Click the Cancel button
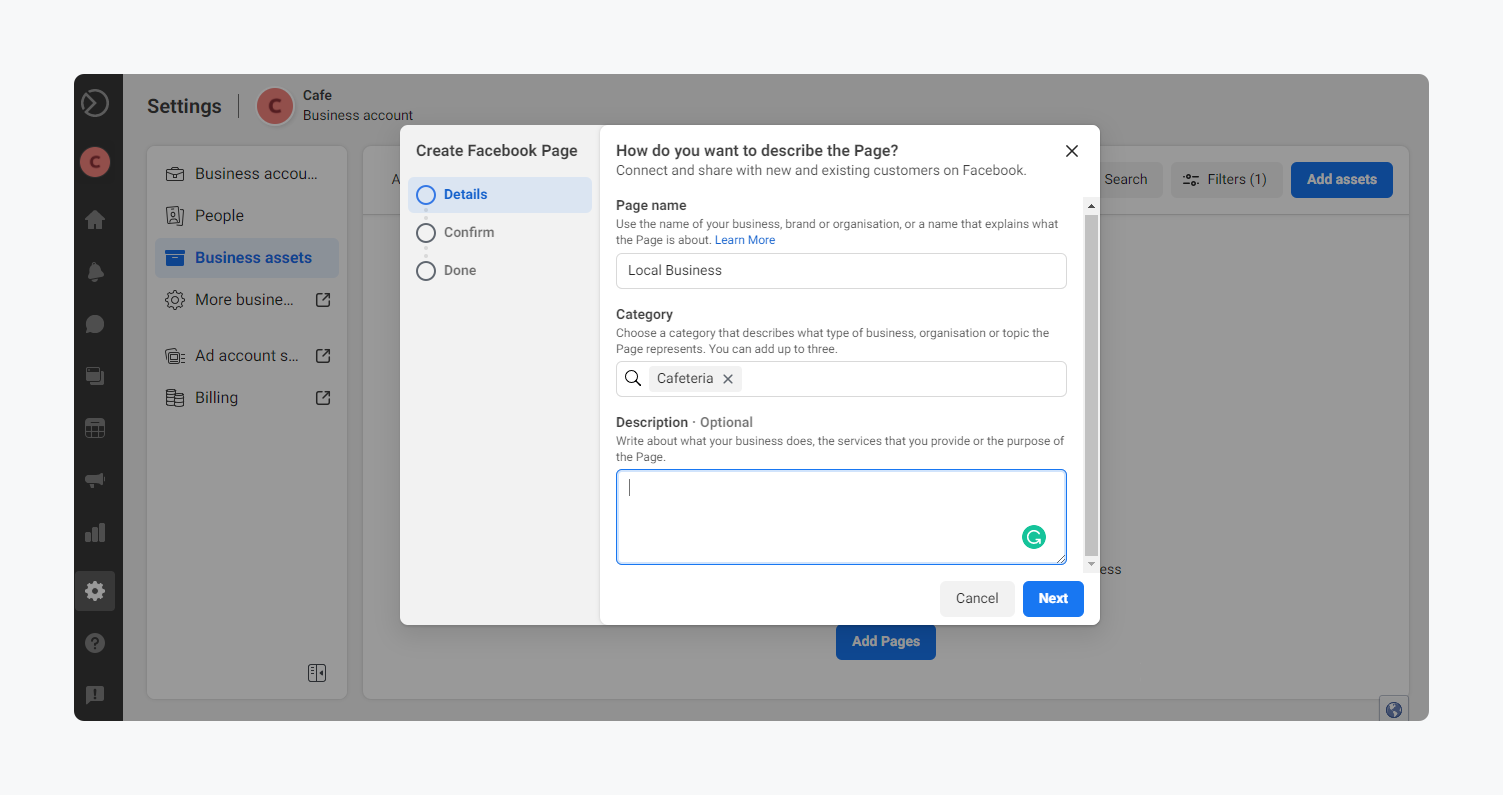This screenshot has height=795, width=1503. 977,598
